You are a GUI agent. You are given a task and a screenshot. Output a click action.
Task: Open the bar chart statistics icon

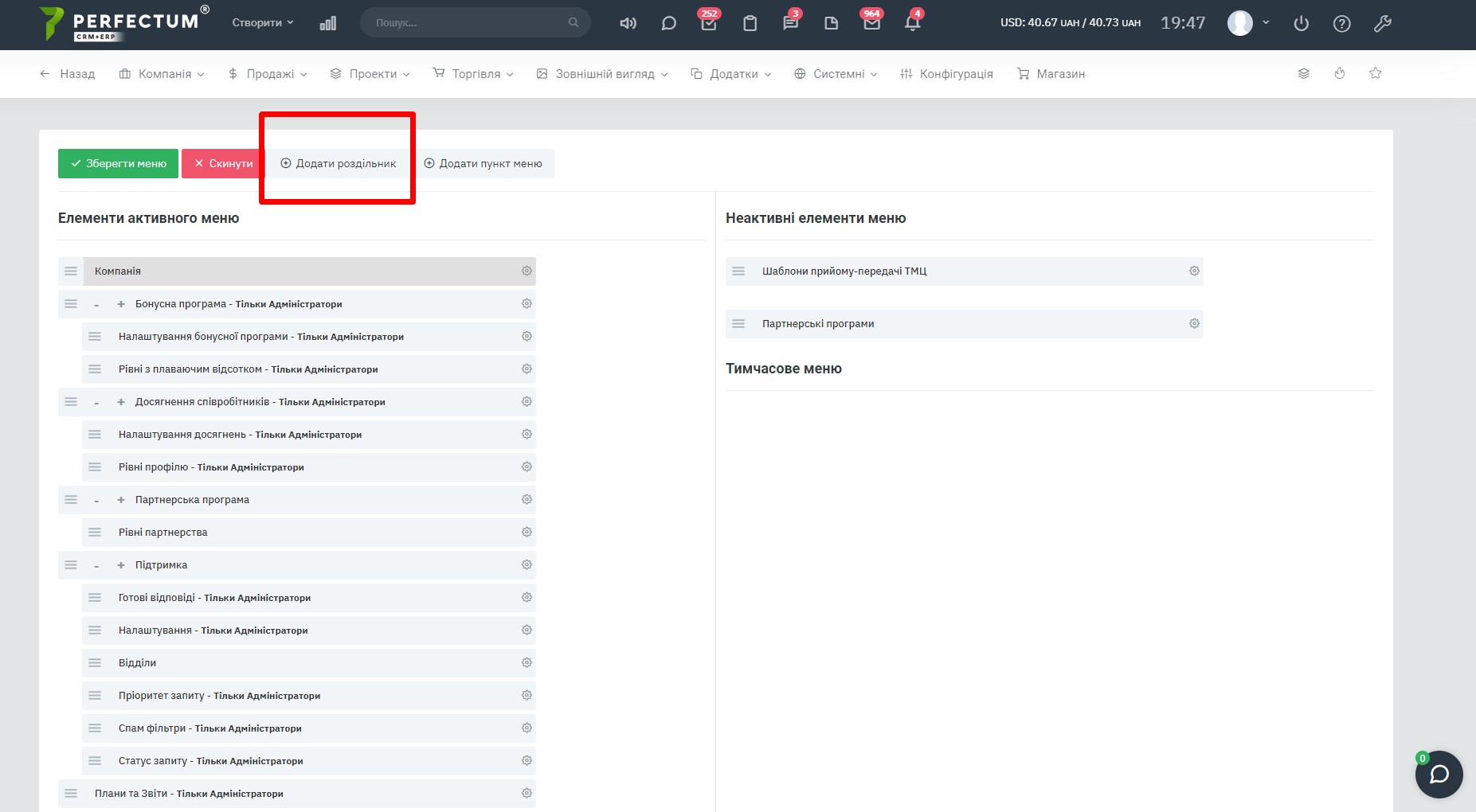click(327, 23)
